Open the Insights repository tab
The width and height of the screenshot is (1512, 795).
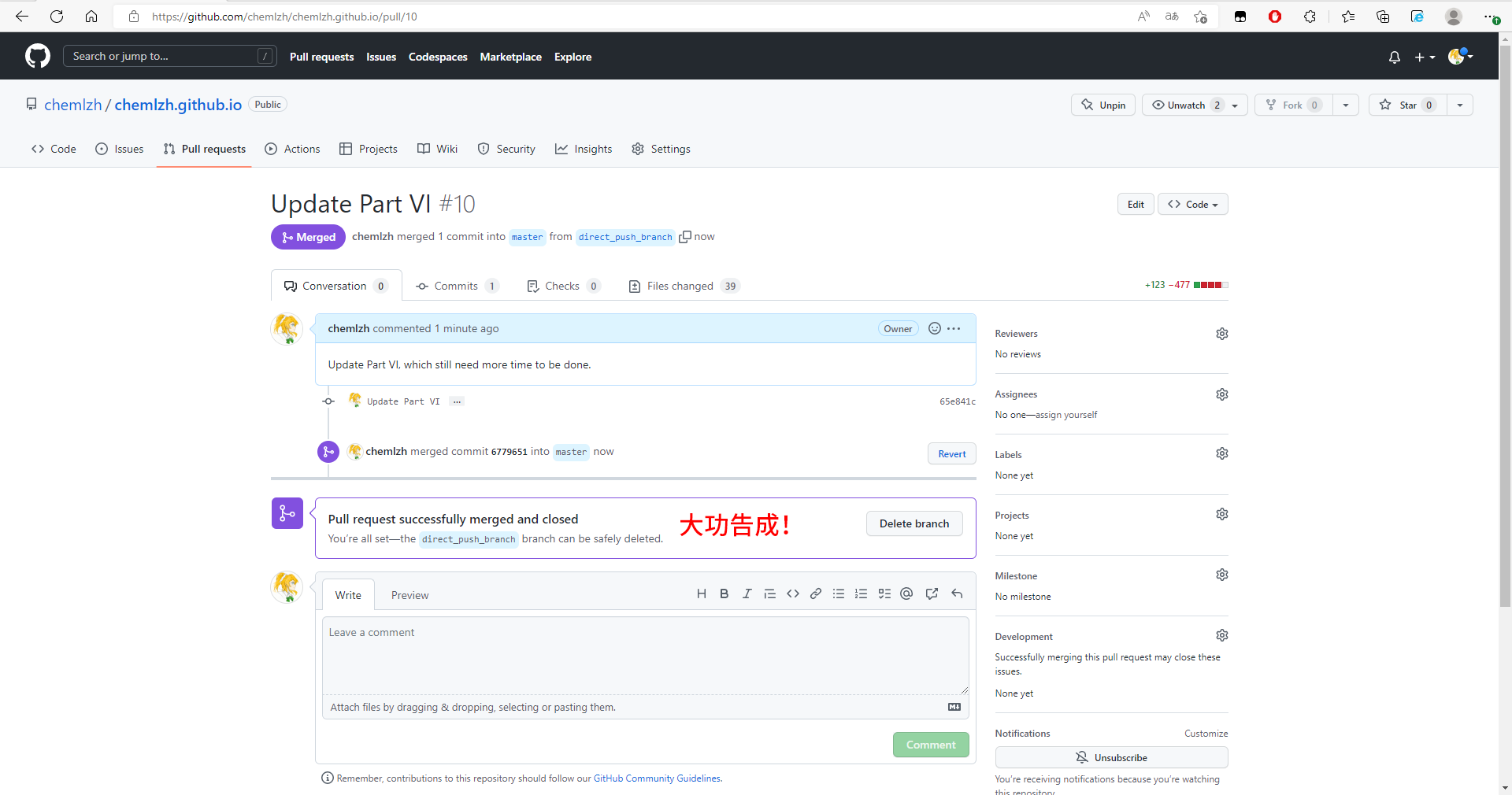(x=584, y=149)
